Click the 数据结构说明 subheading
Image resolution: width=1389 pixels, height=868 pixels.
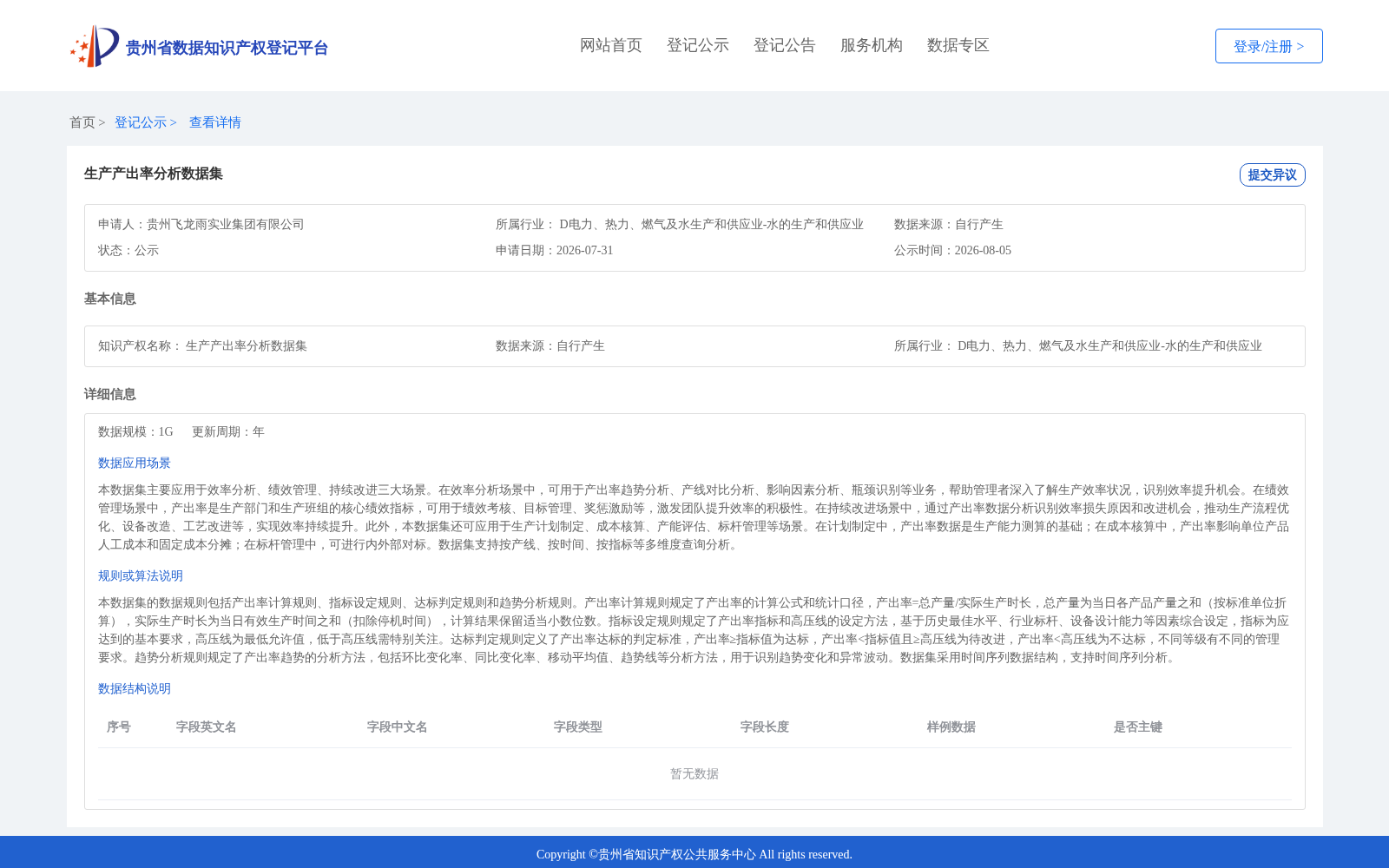(x=135, y=688)
